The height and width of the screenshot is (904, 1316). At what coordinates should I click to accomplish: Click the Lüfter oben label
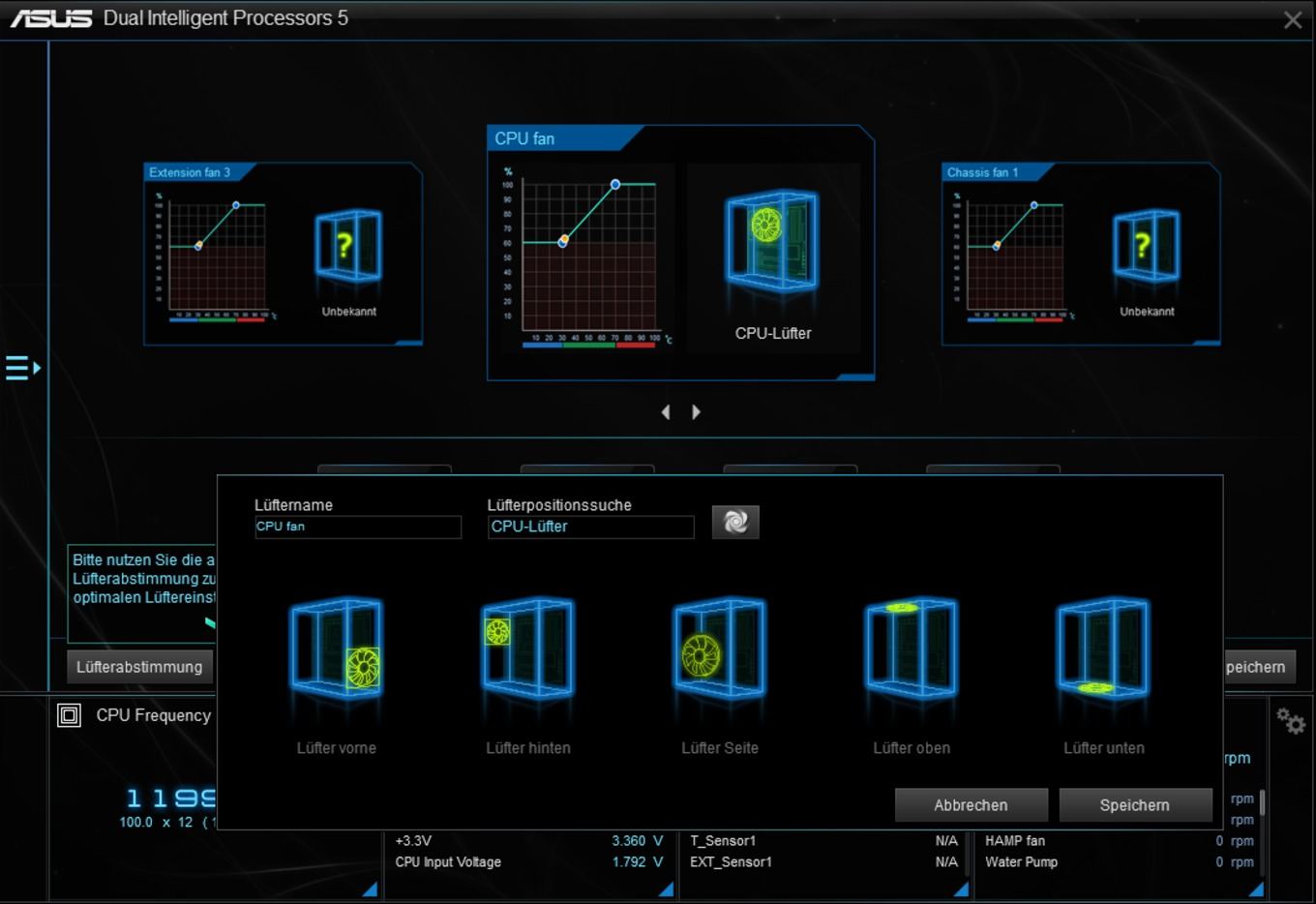pos(912,748)
